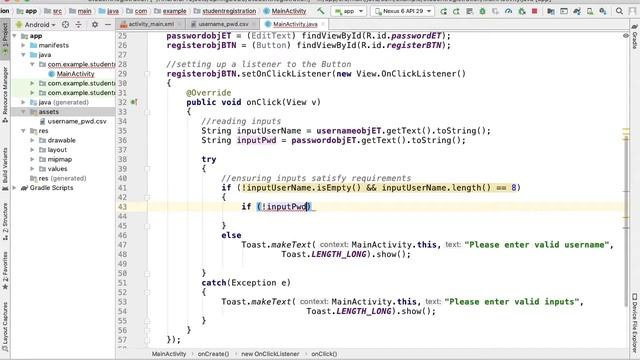Click the Search Everywhere magnifier icon
The width and height of the screenshot is (640, 360).
pyautogui.click(x=619, y=11)
